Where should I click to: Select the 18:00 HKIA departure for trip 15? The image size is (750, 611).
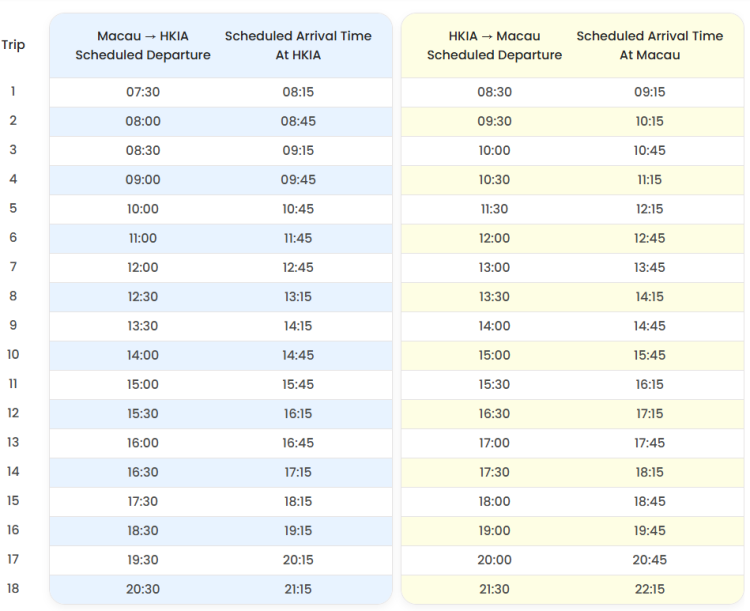coord(494,500)
